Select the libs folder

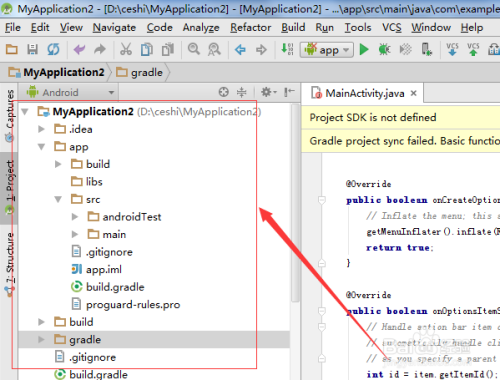point(87,182)
